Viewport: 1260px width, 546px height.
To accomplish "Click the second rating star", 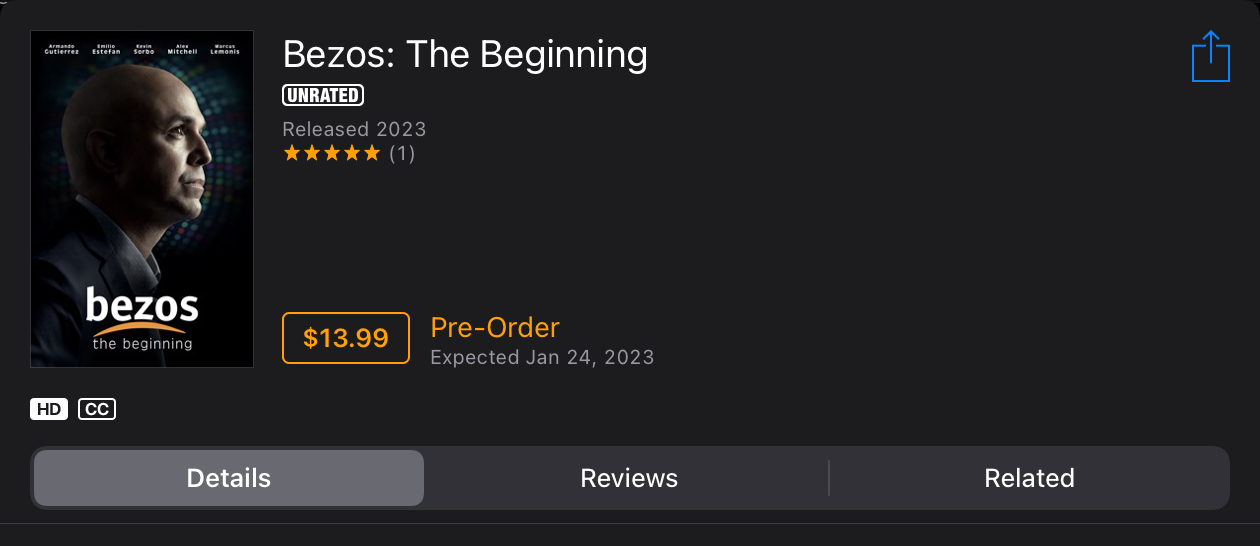I will (312, 153).
